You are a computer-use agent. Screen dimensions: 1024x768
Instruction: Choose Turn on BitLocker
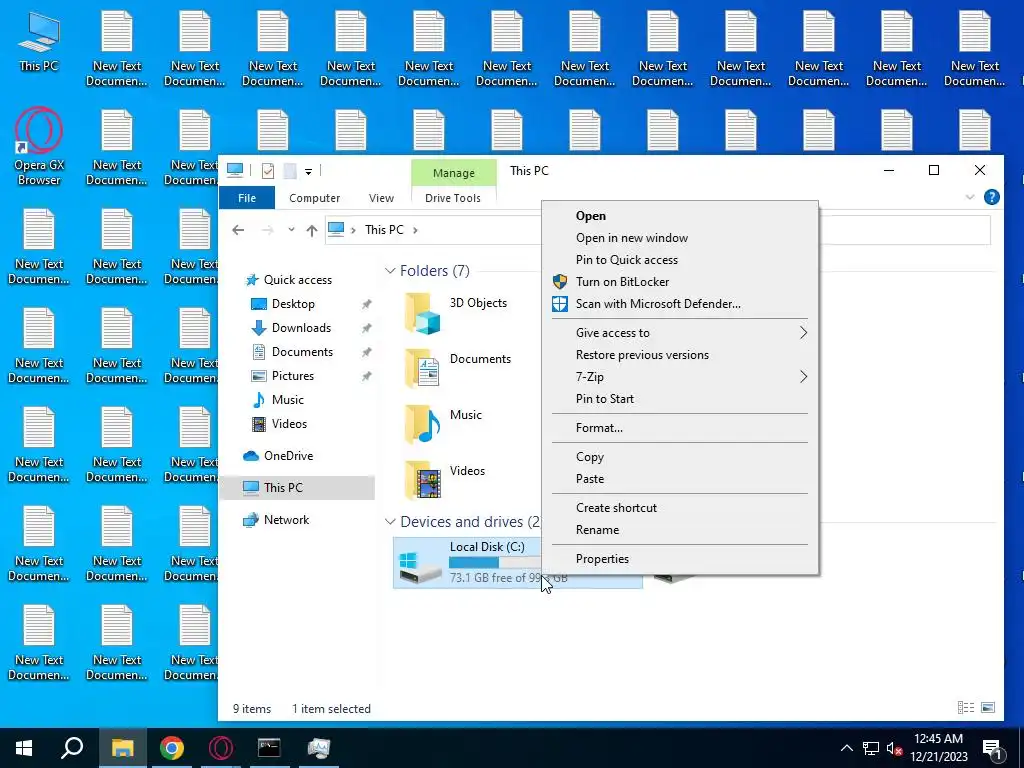(680, 282)
